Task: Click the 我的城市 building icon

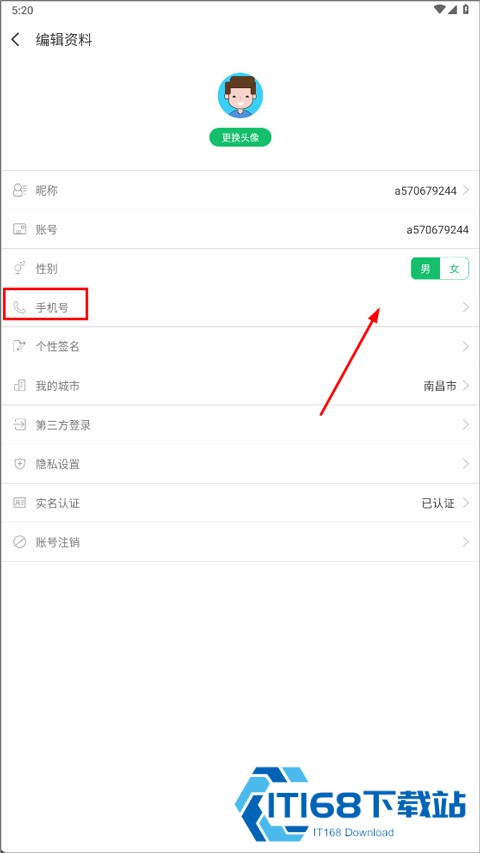Action: tap(20, 386)
